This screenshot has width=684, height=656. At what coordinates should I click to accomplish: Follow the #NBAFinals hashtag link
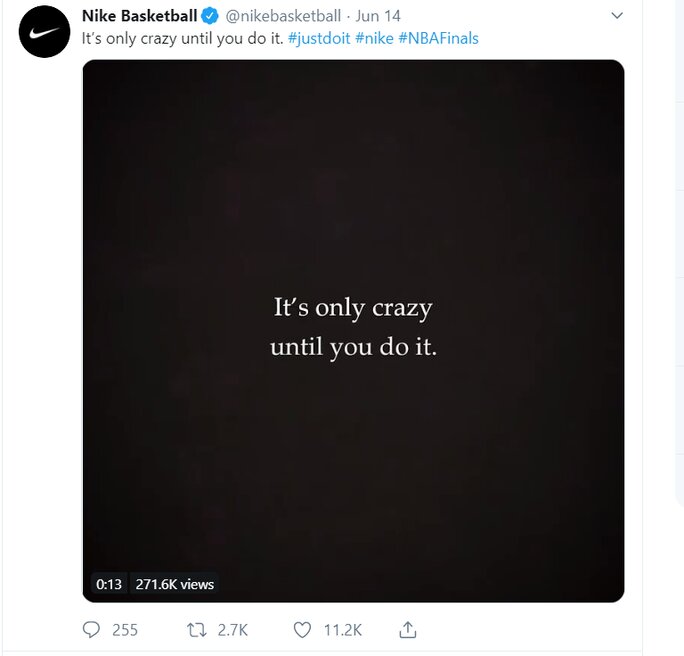[438, 38]
